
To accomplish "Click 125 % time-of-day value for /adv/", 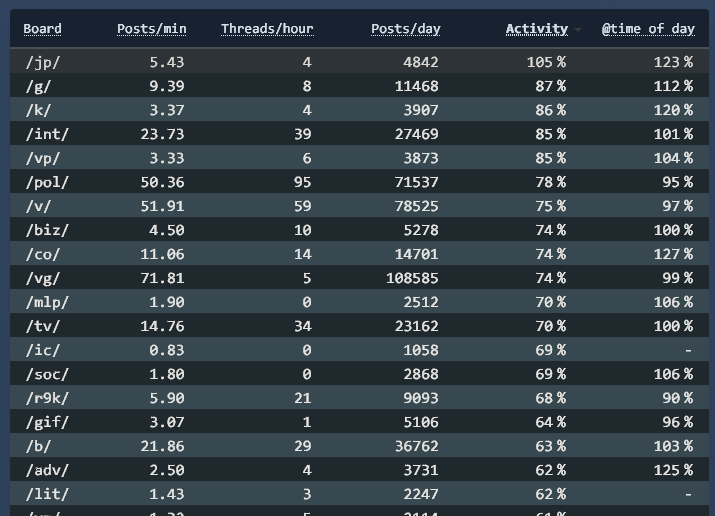I will [x=673, y=470].
